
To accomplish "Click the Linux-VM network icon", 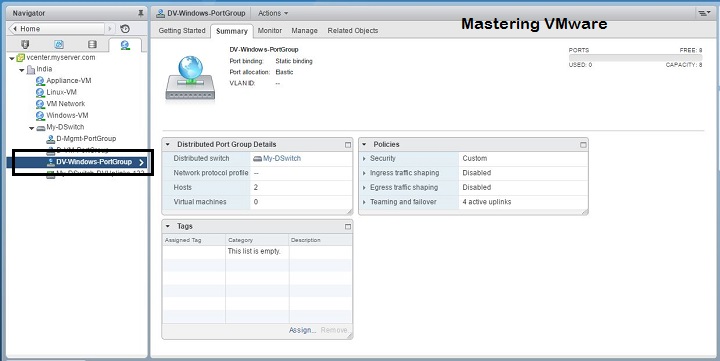I will tap(40, 92).
